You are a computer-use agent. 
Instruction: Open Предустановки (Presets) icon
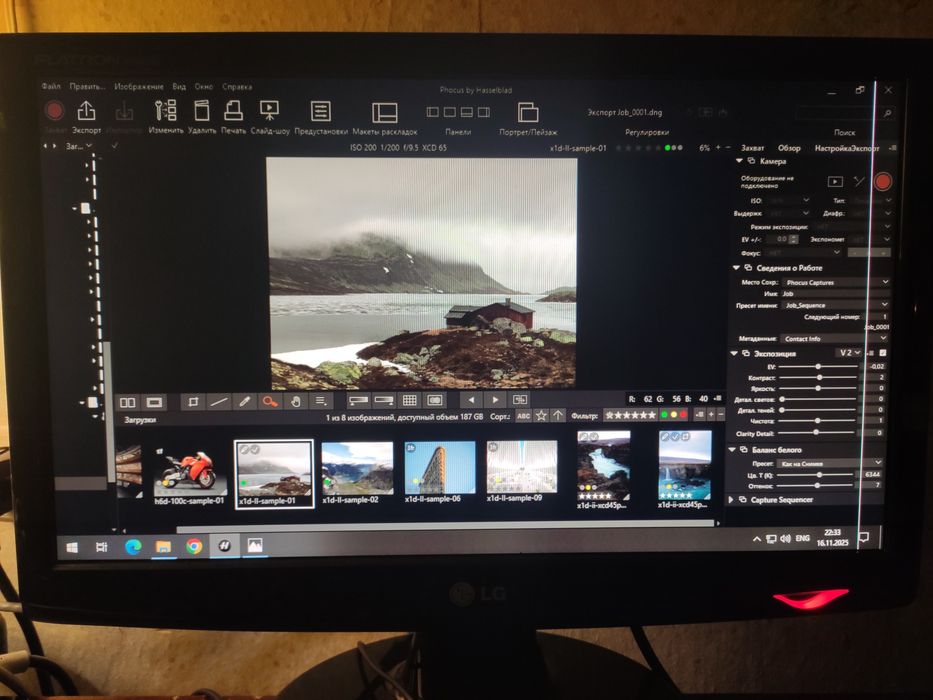pos(321,111)
